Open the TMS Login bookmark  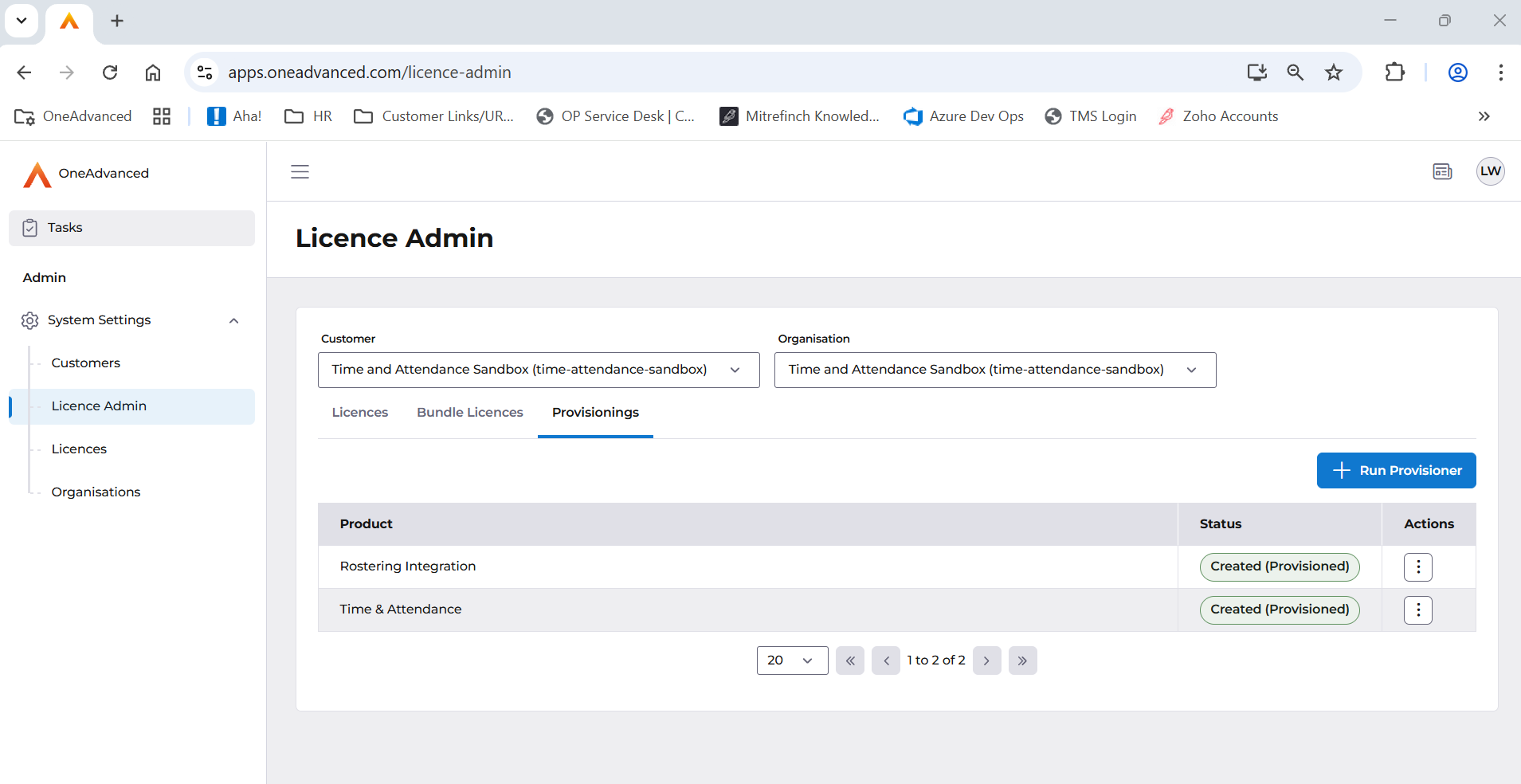coord(1091,116)
